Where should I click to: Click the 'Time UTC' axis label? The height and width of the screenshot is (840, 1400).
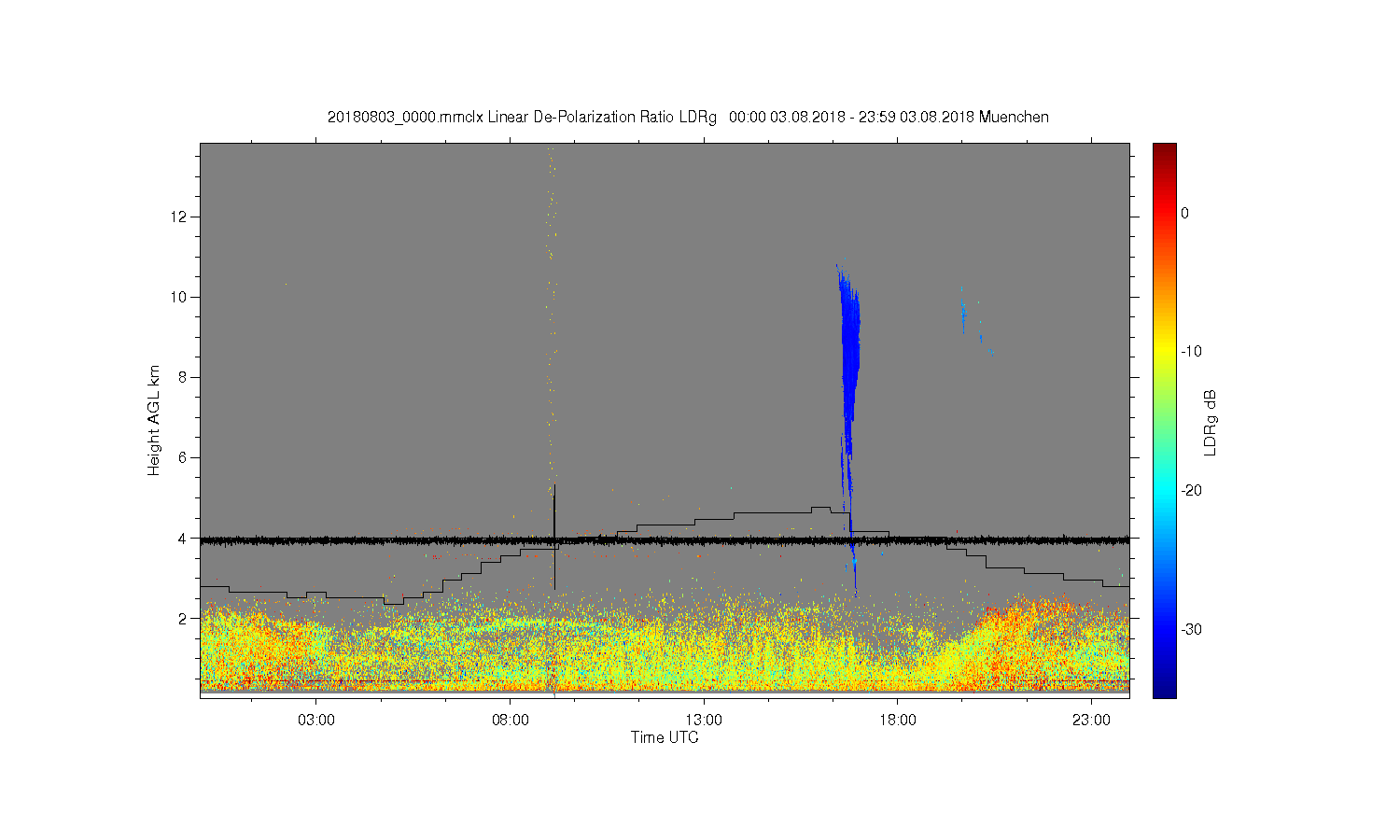tap(665, 737)
